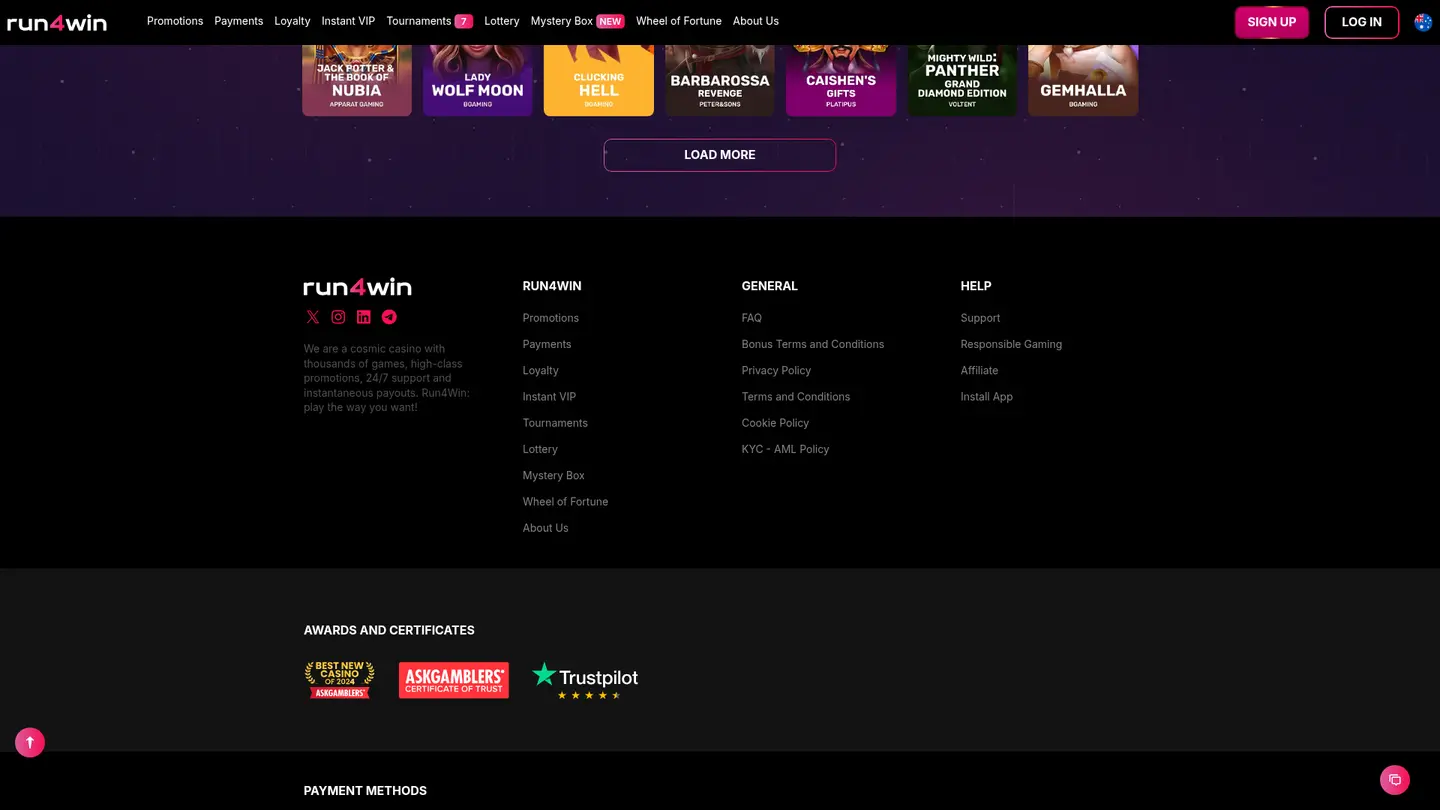Open the Cookie Policy link

(x=775, y=423)
